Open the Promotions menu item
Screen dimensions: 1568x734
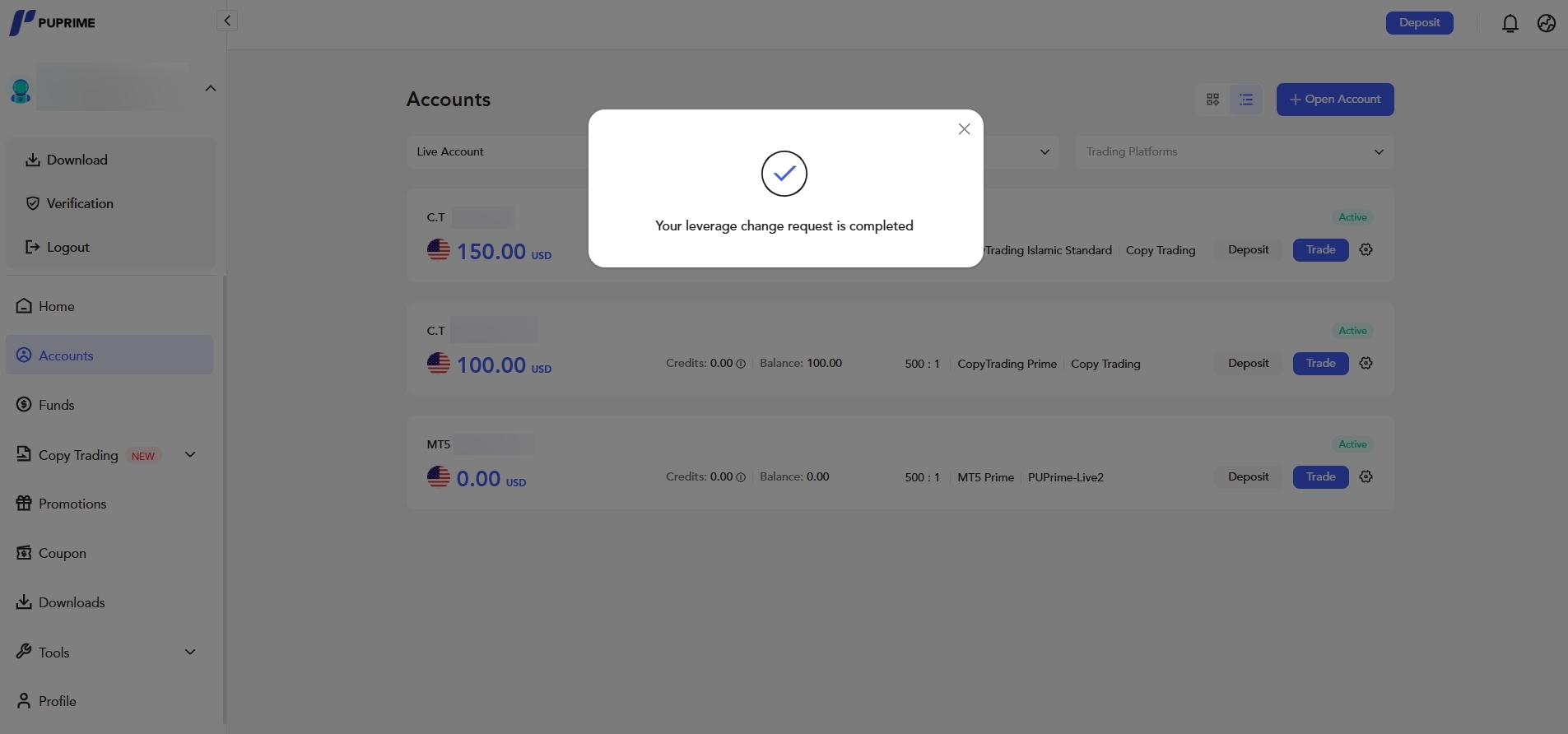(x=72, y=504)
